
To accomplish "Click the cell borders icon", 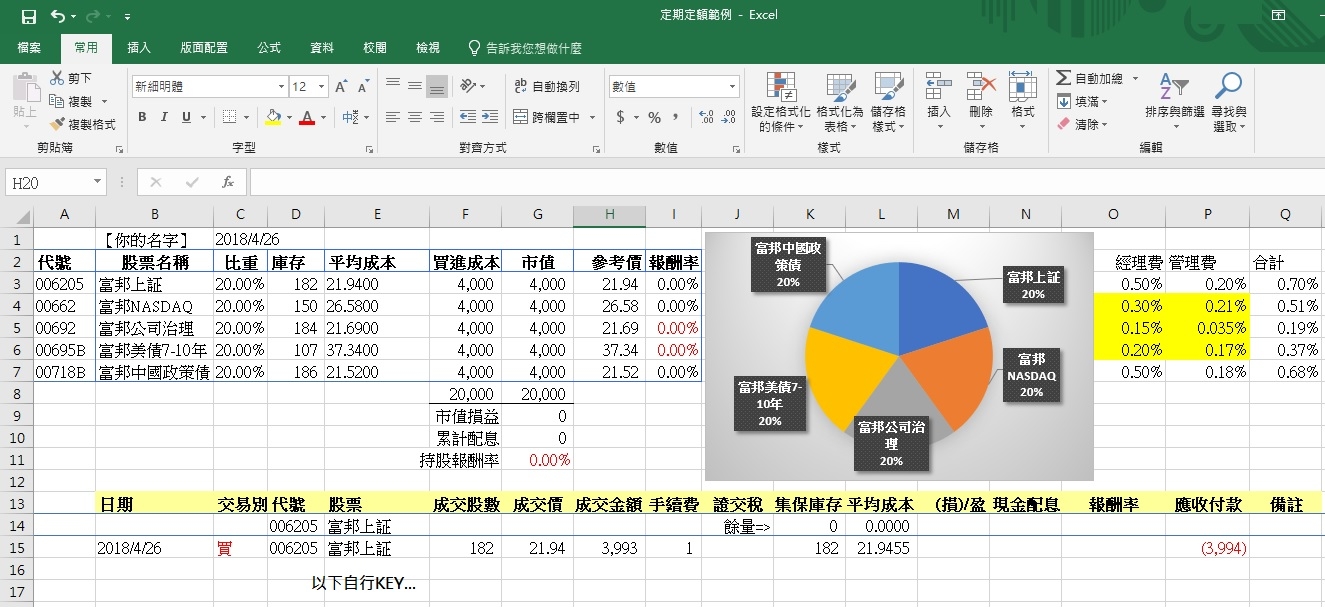I will [x=231, y=117].
